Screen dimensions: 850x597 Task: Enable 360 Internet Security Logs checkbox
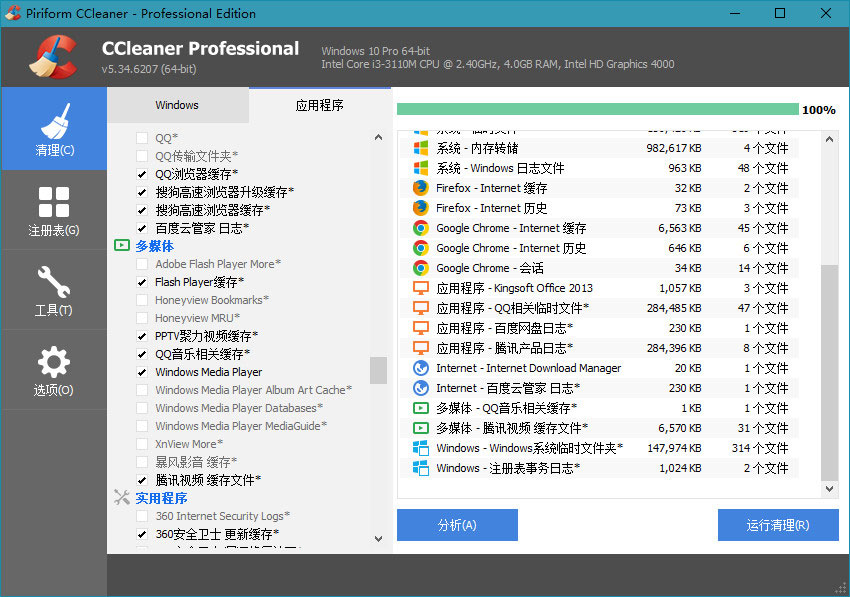[x=142, y=516]
